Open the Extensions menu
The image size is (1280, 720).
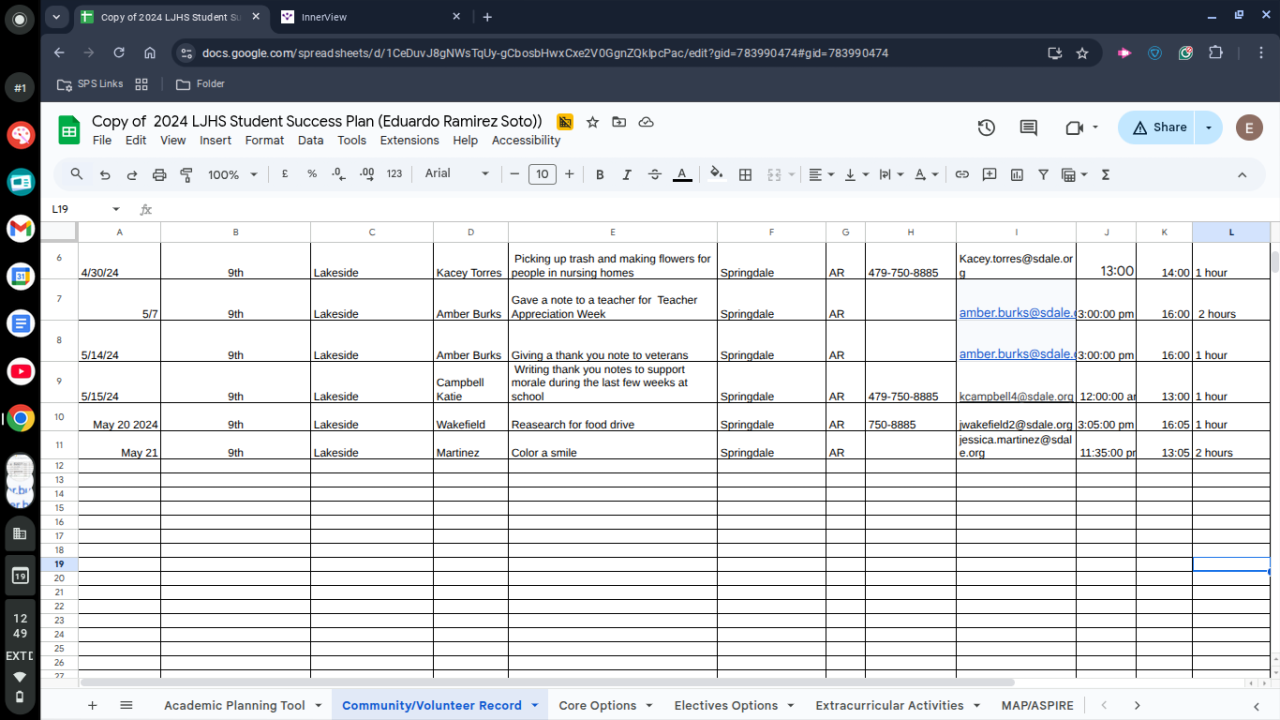pyautogui.click(x=409, y=141)
